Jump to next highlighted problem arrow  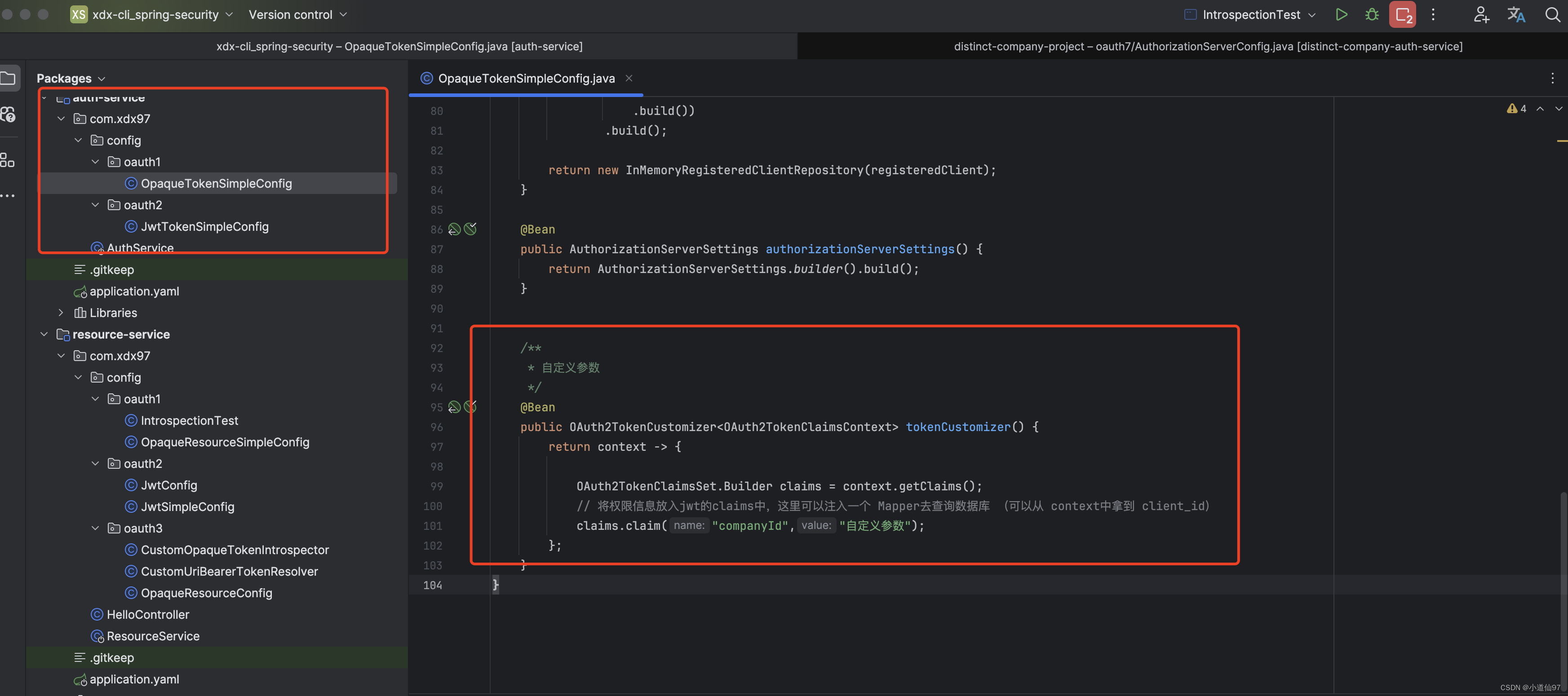tap(1558, 108)
